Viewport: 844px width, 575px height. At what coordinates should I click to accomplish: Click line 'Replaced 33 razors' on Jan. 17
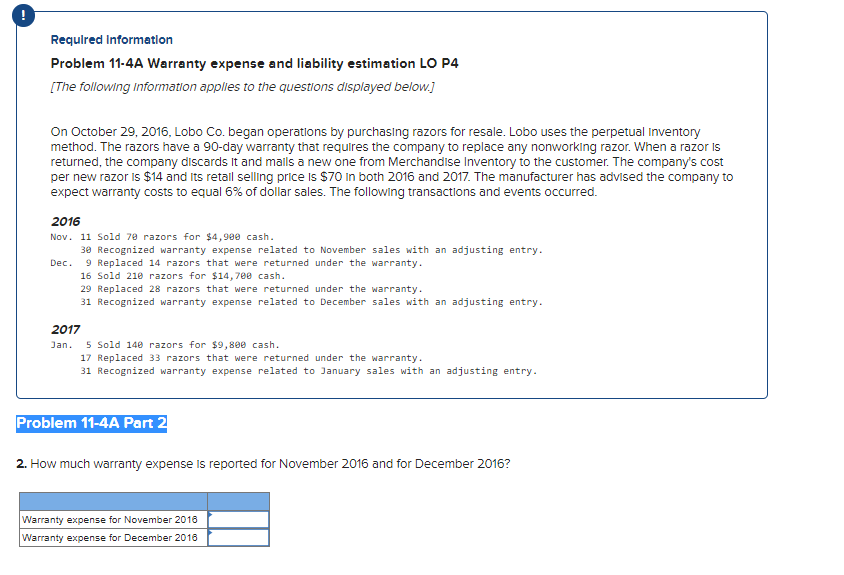[x=259, y=357]
